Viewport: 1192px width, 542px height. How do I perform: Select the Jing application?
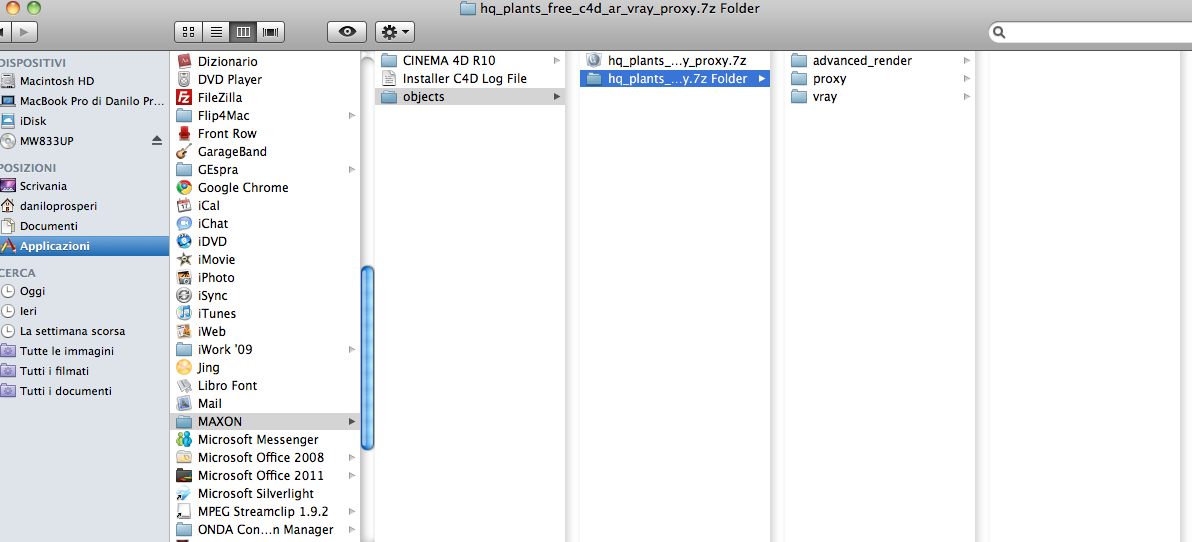[x=208, y=367]
